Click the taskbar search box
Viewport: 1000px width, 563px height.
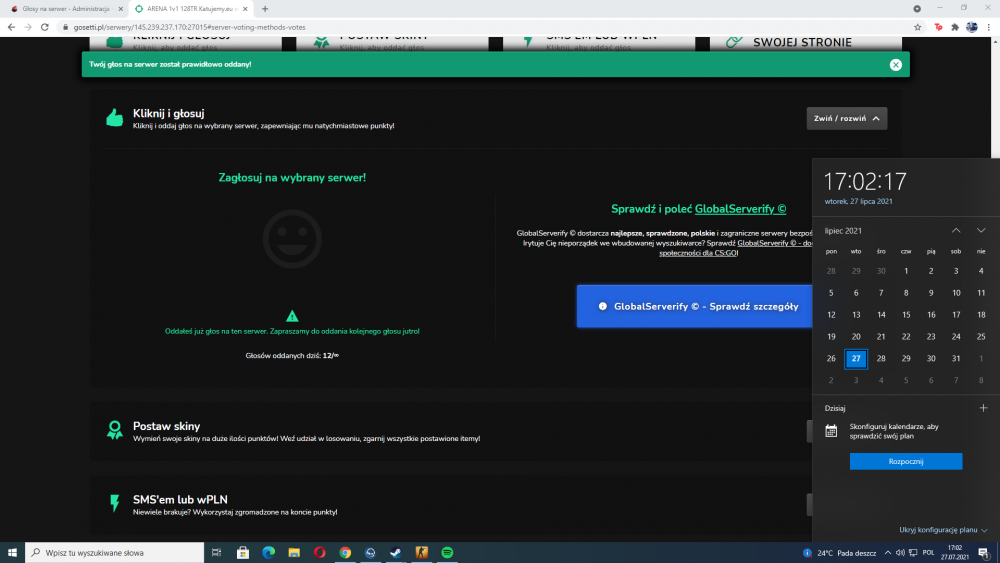(115, 553)
